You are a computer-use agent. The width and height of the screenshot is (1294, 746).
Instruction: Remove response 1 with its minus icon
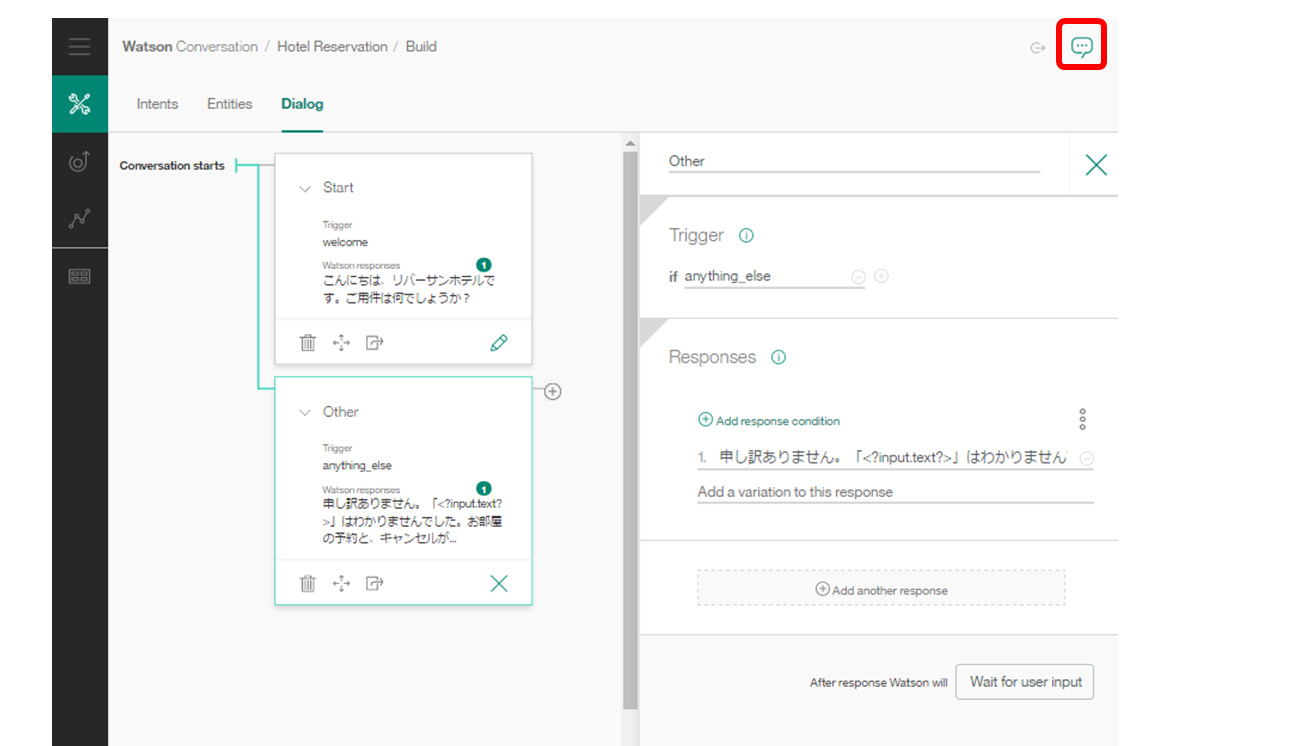pyautogui.click(x=1087, y=459)
